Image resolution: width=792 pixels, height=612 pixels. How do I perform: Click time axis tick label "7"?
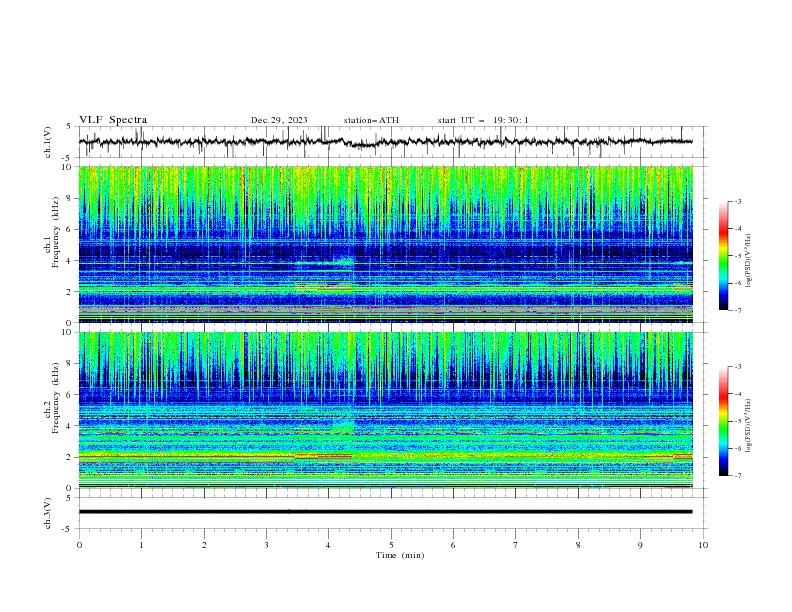click(516, 545)
